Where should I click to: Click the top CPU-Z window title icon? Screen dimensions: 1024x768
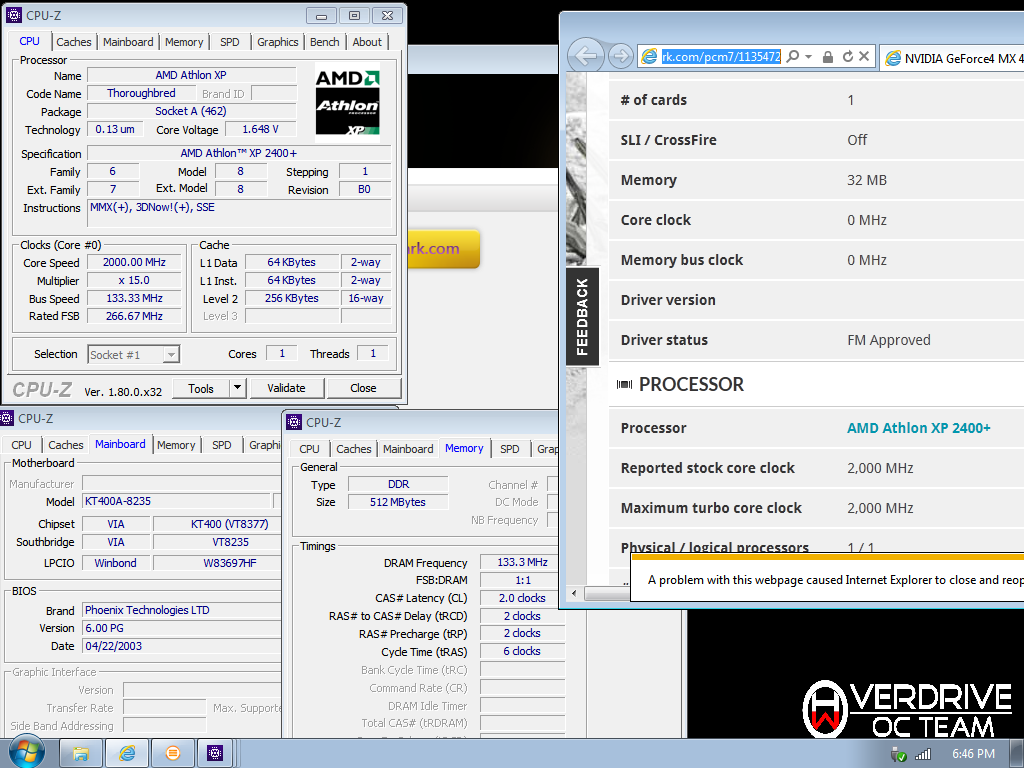pos(13,14)
